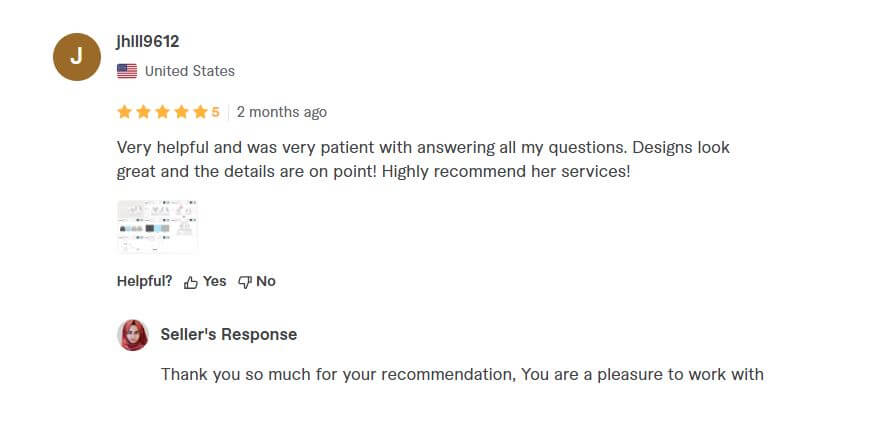Viewport: 873px width, 427px height.
Task: Open the jhill9612 reviewer profile name
Action: [x=148, y=42]
